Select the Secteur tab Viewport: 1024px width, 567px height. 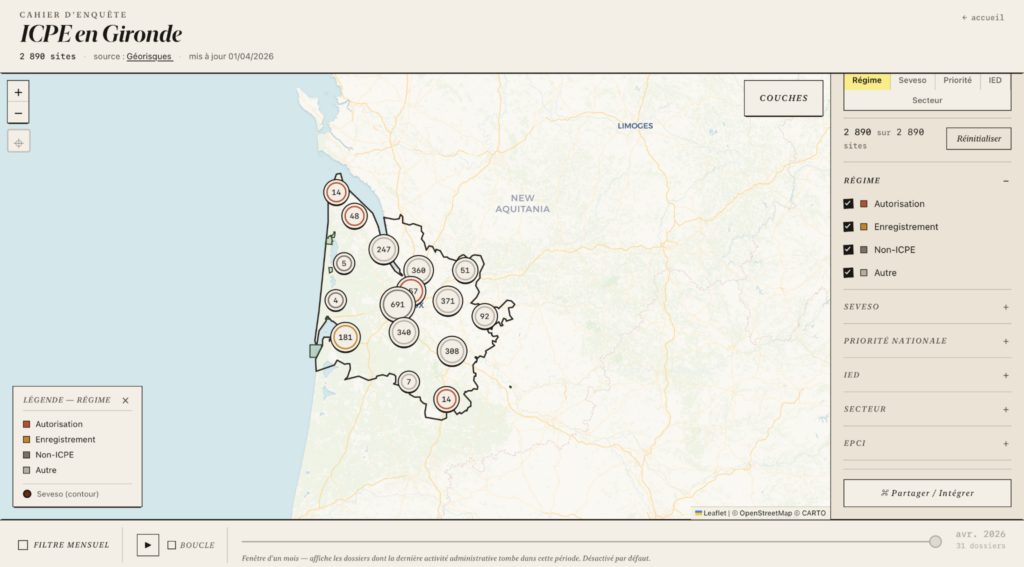pyautogui.click(x=927, y=100)
